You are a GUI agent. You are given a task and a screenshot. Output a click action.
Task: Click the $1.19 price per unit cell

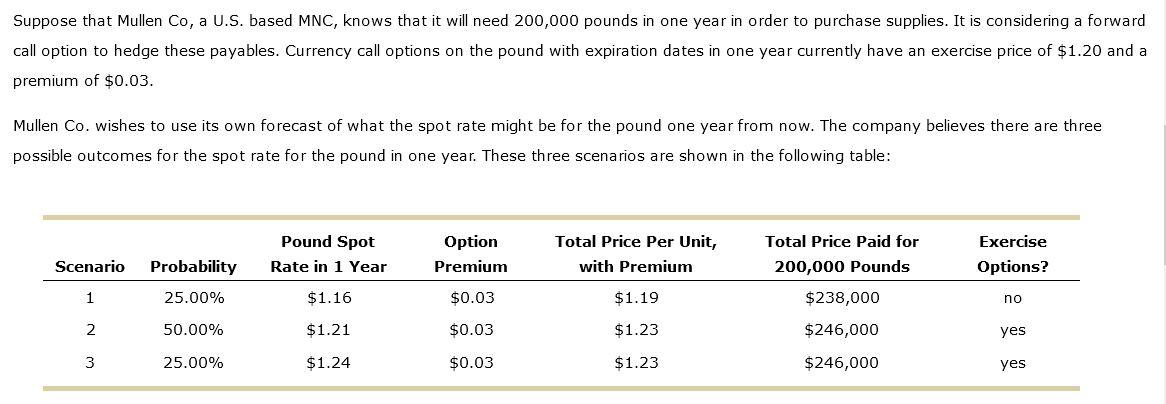point(636,298)
